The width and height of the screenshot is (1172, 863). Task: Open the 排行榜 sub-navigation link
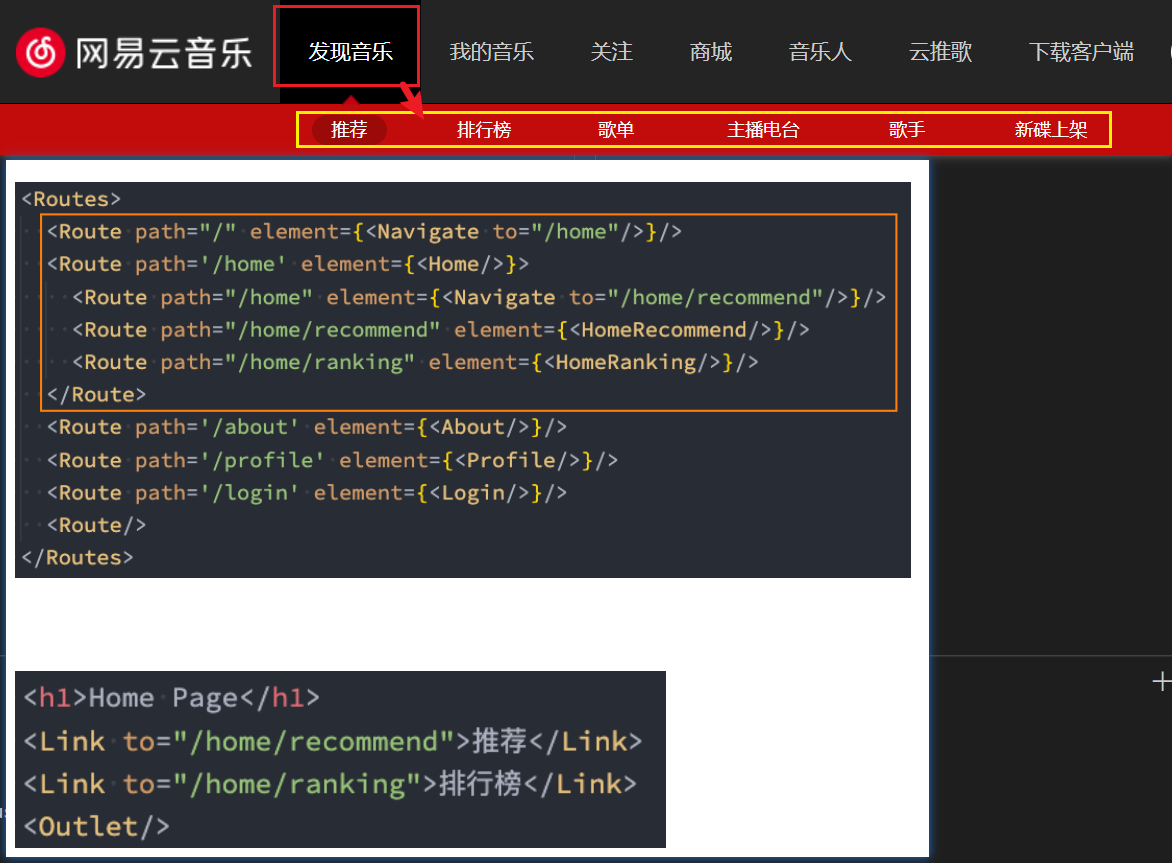click(484, 129)
